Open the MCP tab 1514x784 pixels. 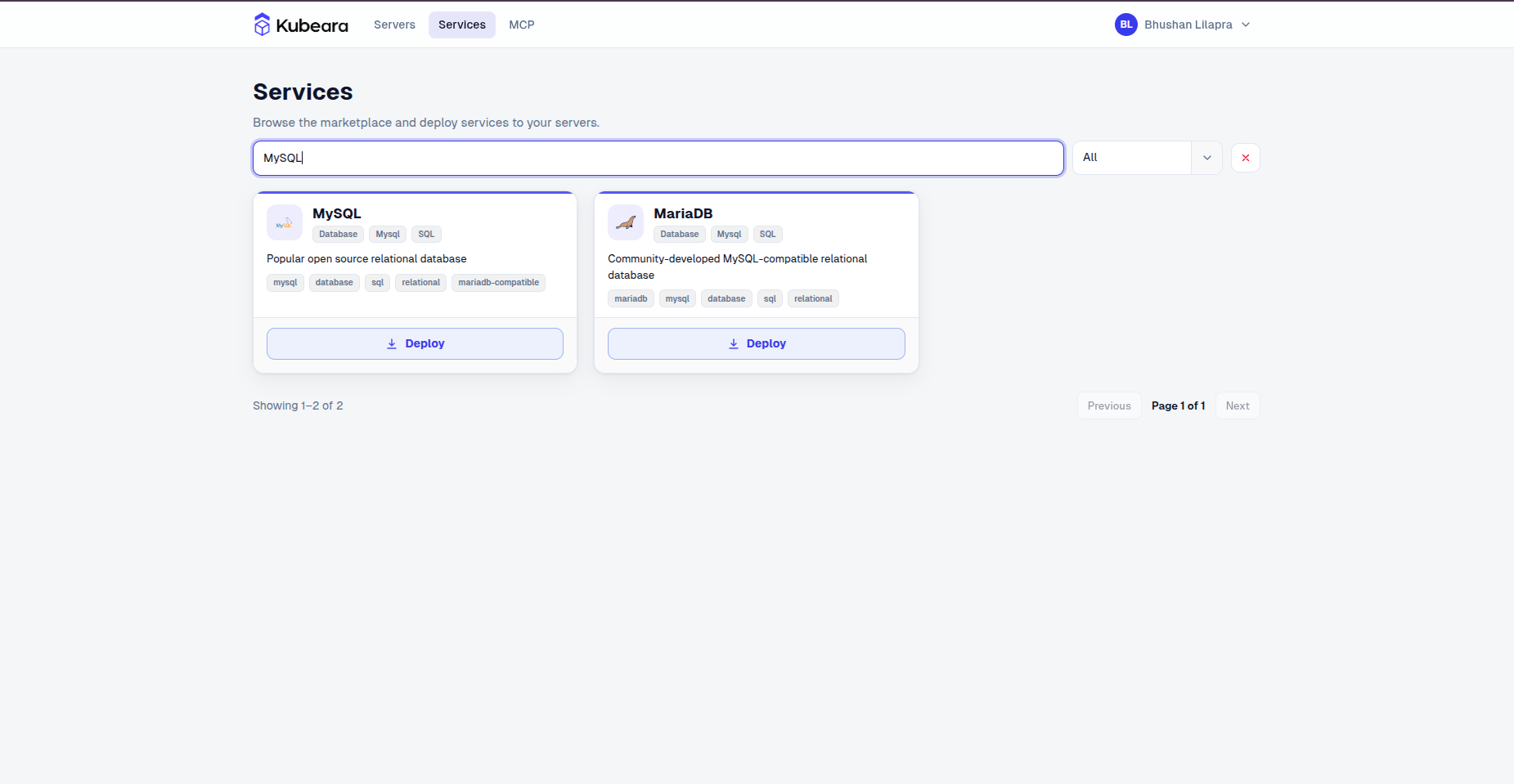[522, 25]
